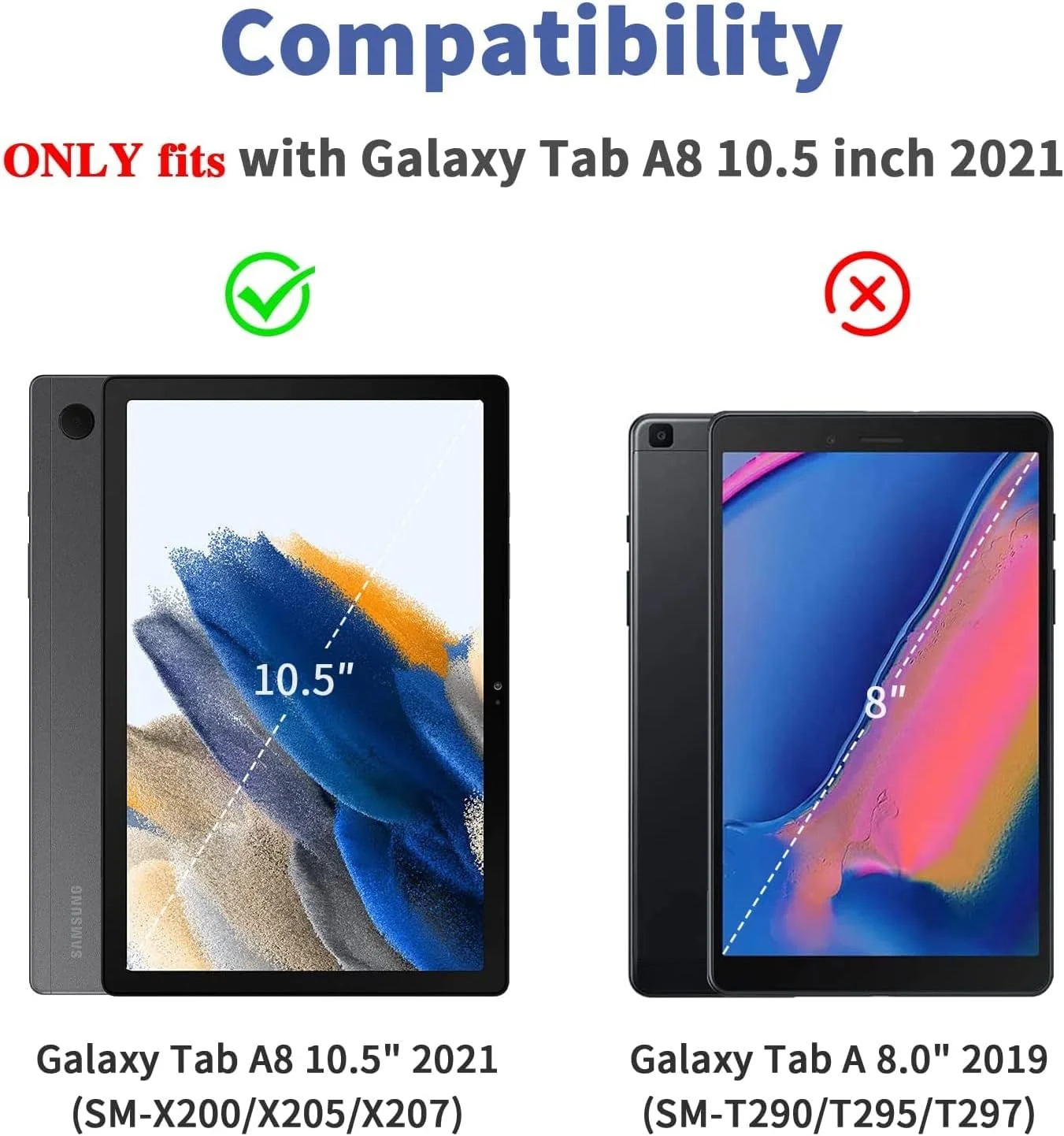Image resolution: width=1064 pixels, height=1136 pixels.
Task: Click the red X circle icon
Action: point(867,293)
